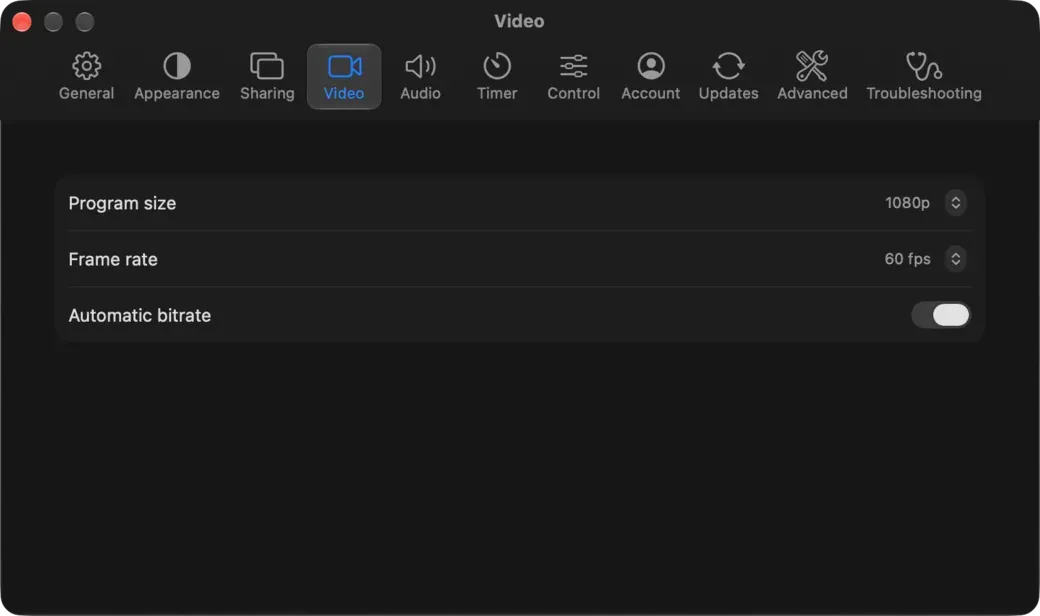The width and height of the screenshot is (1040, 616).
Task: Go to the Audio speaker tab
Action: click(420, 77)
